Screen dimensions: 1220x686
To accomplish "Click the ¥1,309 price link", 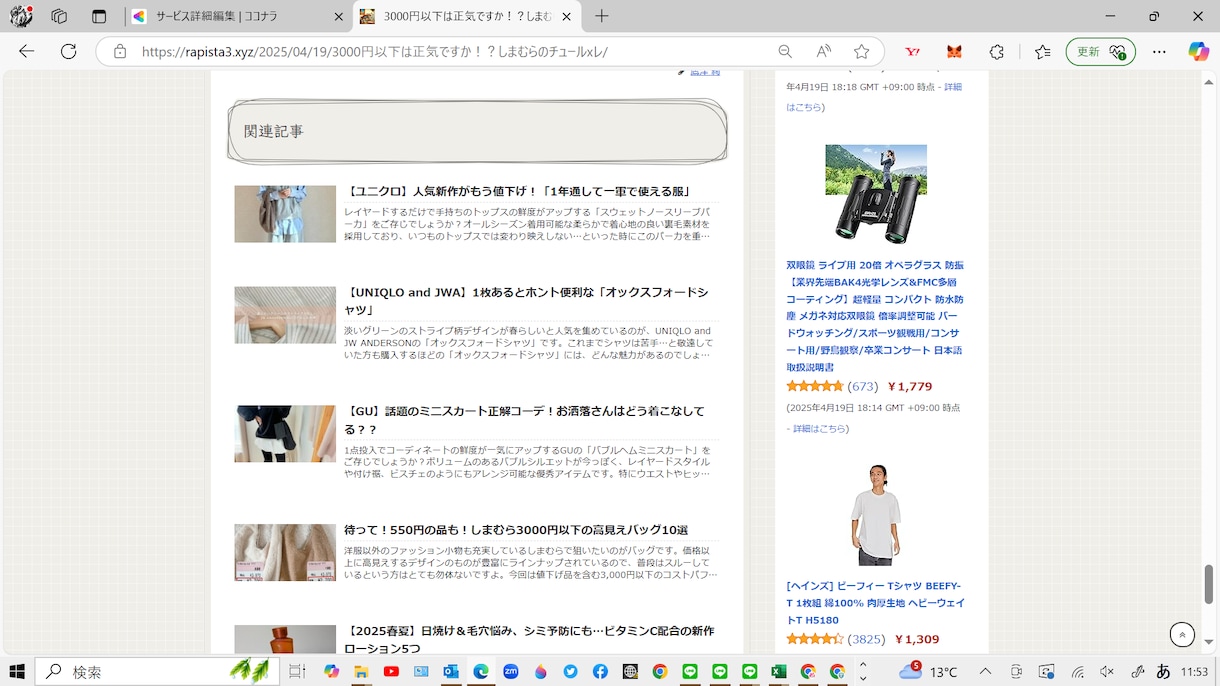I will [916, 640].
